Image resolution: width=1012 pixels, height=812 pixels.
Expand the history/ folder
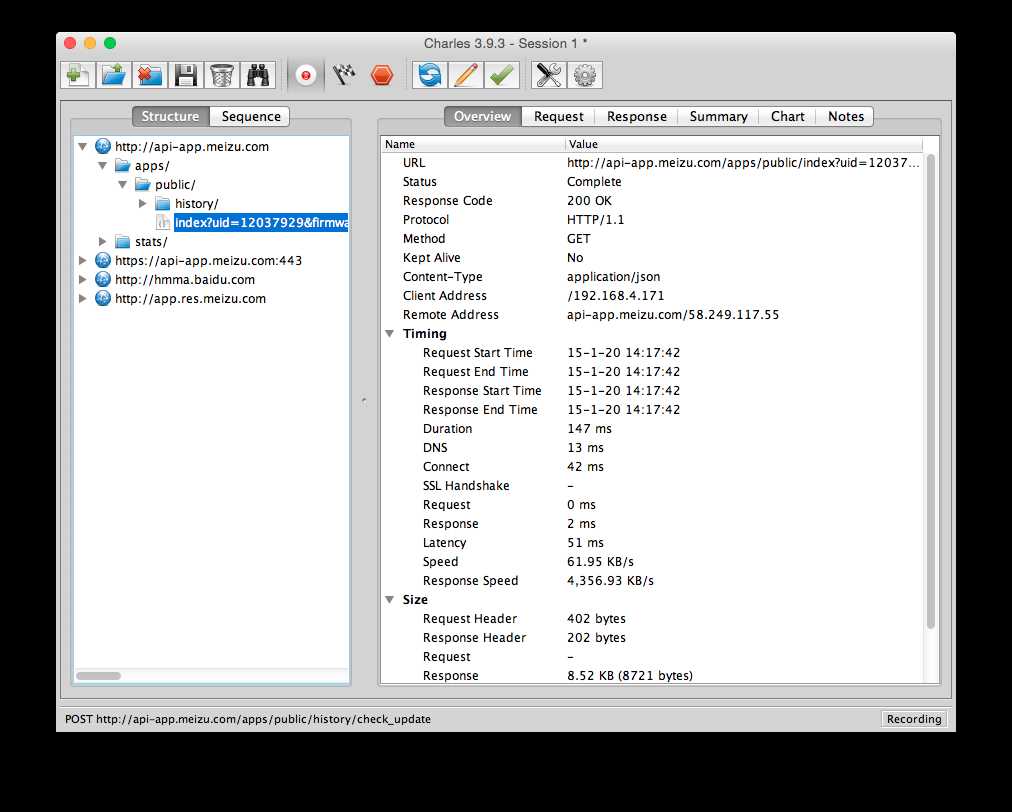(x=143, y=203)
